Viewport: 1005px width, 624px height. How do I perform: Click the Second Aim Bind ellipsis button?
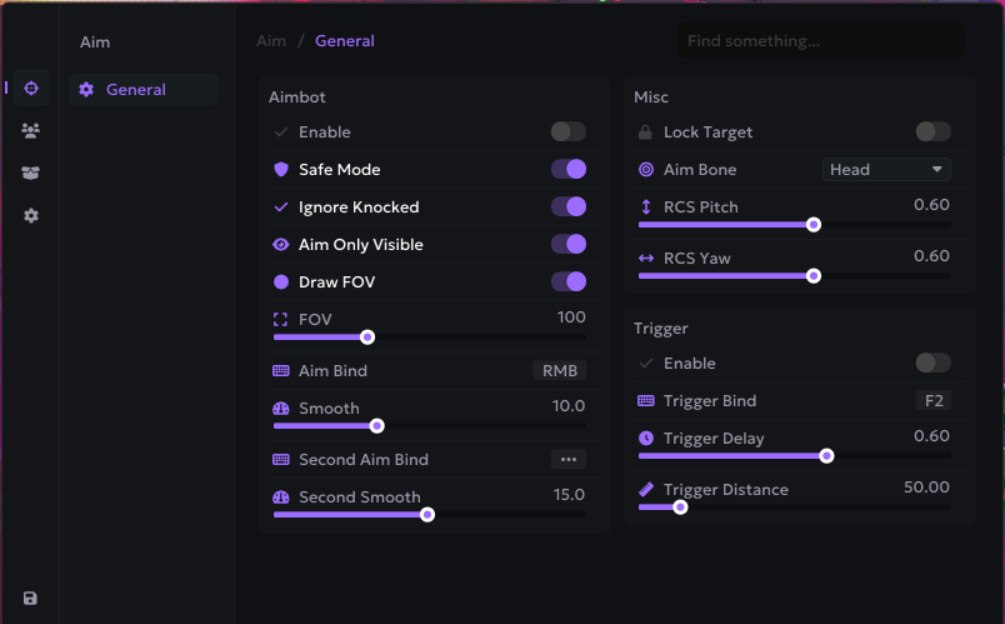pos(569,459)
